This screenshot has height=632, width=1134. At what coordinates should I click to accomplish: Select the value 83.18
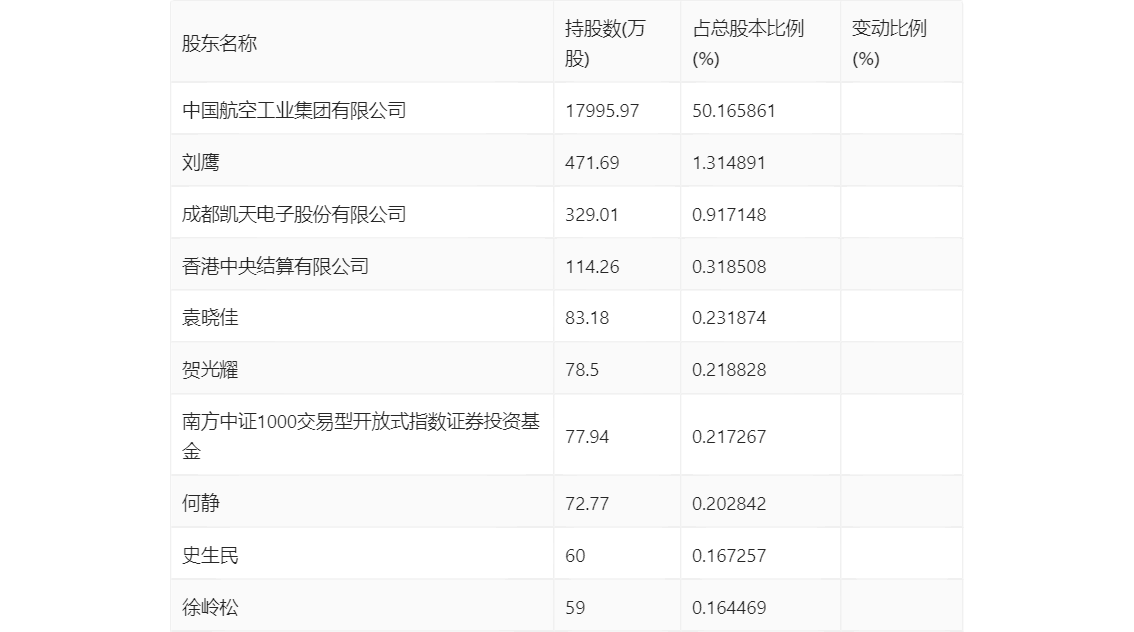pos(587,317)
